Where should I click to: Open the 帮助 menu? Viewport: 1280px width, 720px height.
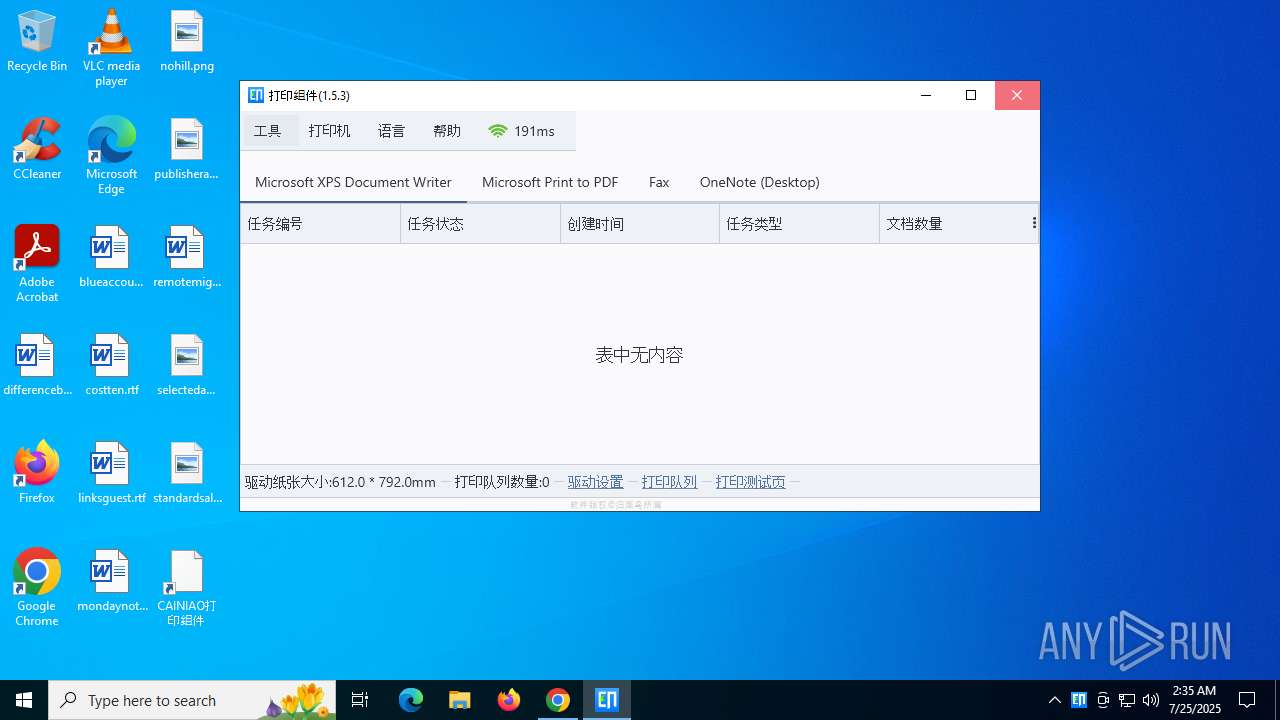point(447,131)
